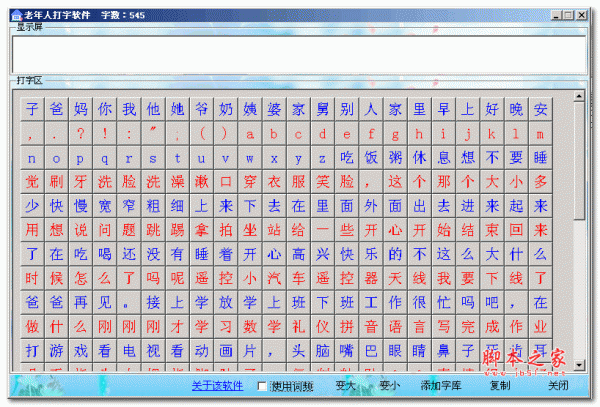Tap the 跳 character key
The image size is (600, 407).
click(x=153, y=230)
